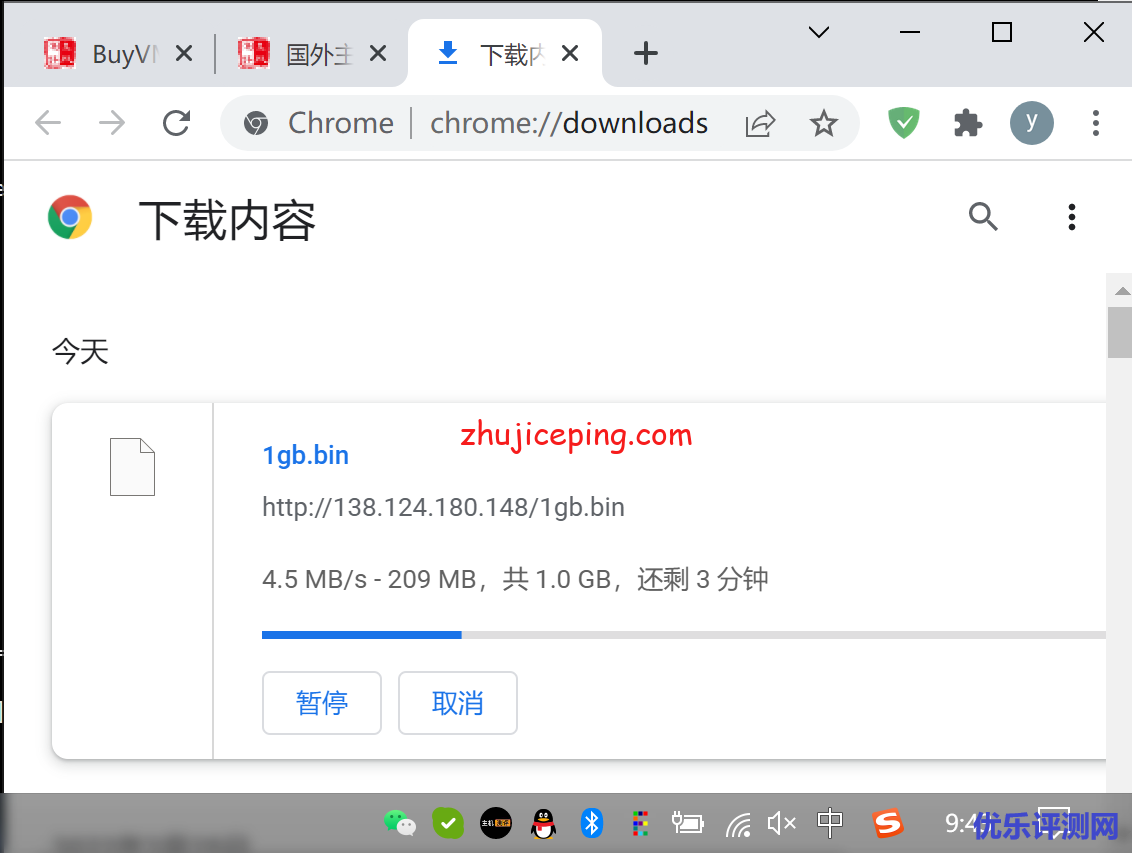Click the download progress bar
The image size is (1132, 853).
coord(684,635)
